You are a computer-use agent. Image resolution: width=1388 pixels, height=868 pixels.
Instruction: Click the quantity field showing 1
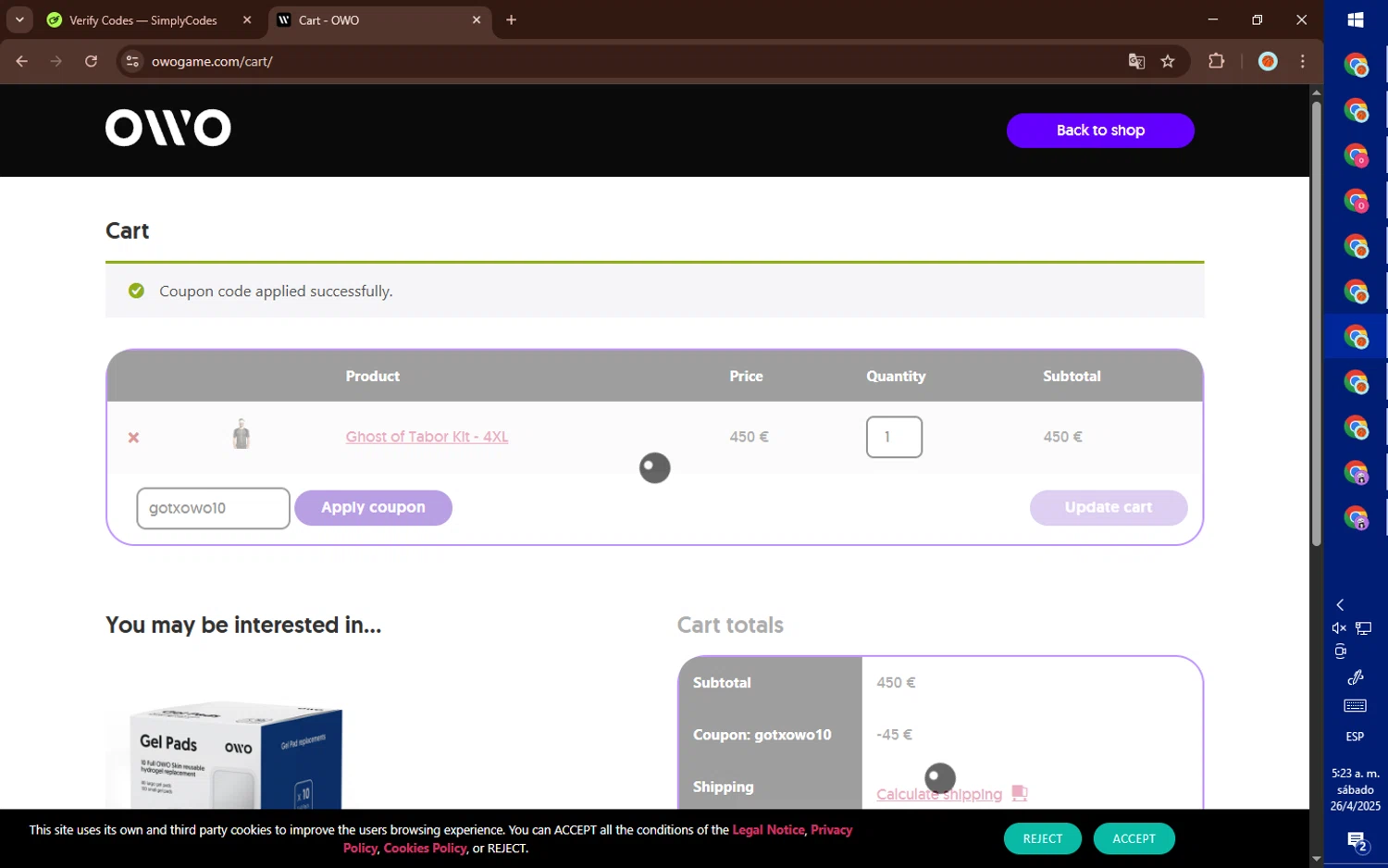click(x=894, y=437)
